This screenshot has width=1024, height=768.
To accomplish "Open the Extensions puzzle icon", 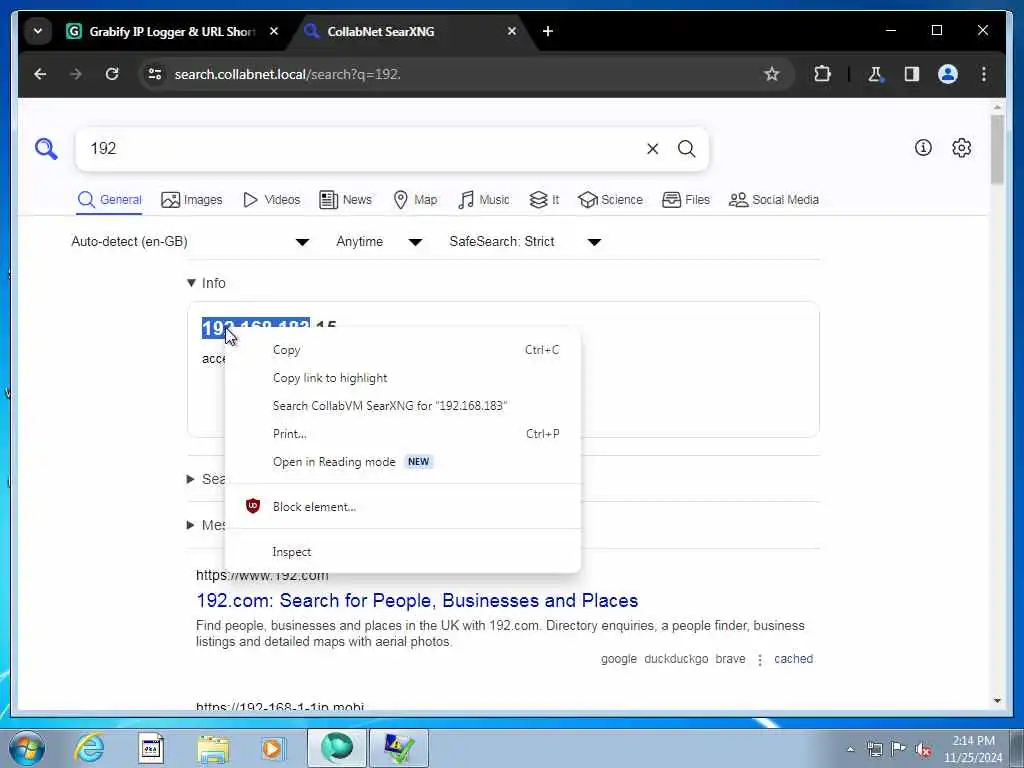I will pos(822,74).
